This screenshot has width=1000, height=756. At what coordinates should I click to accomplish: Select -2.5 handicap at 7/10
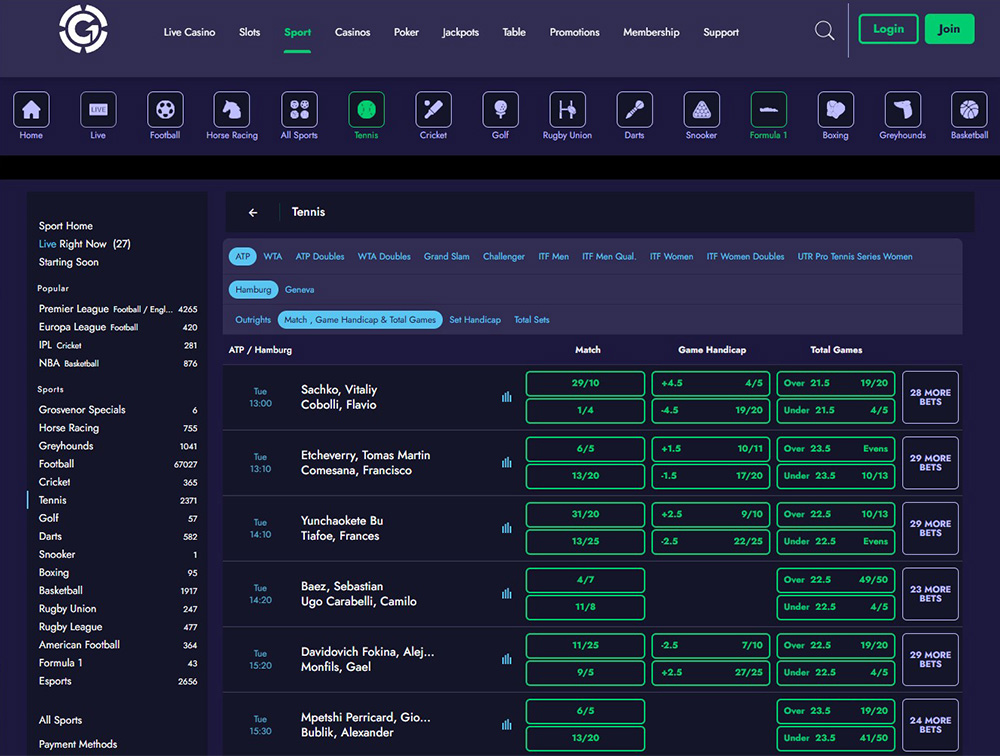(711, 646)
